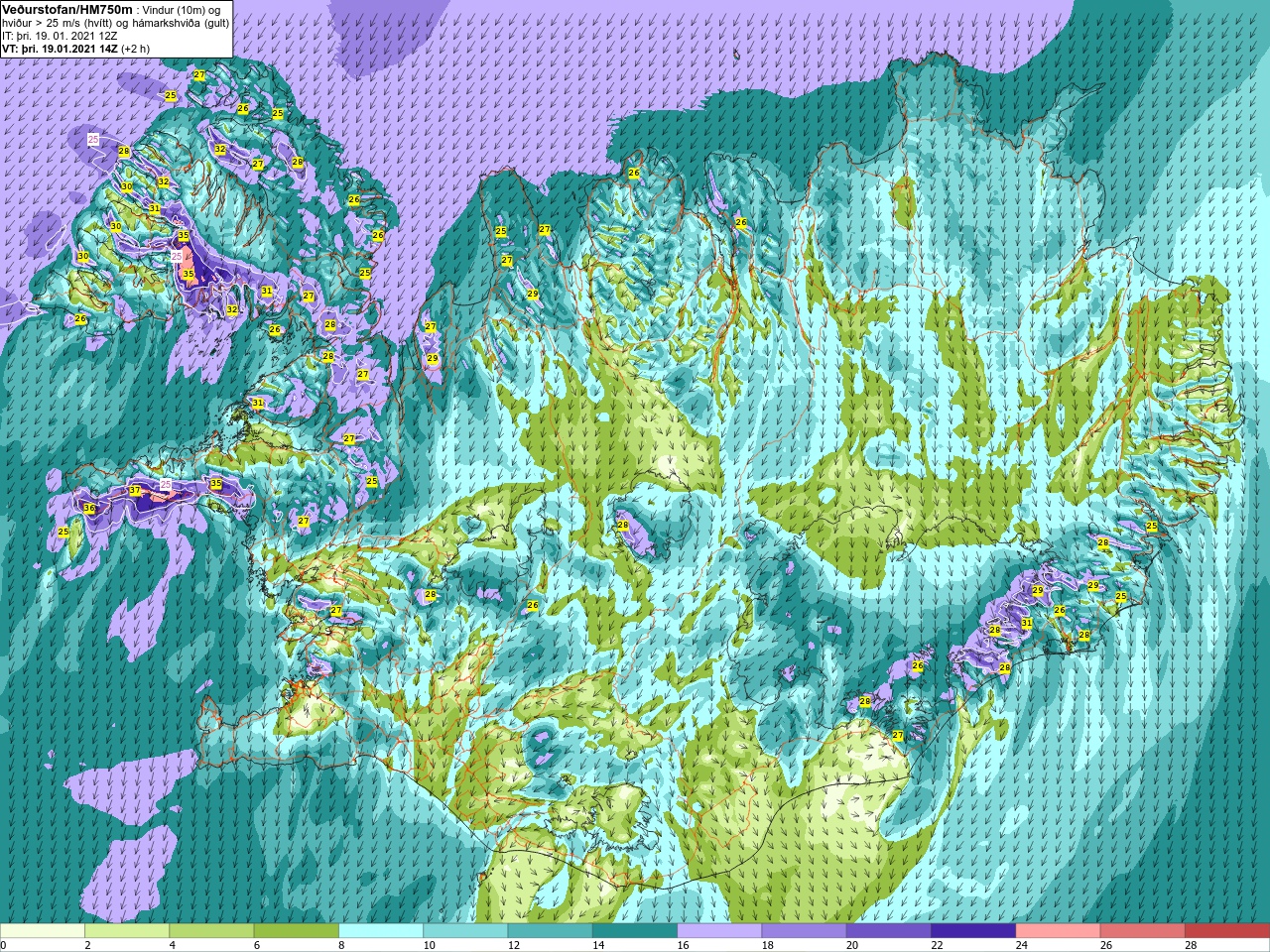
Task: Pick the 24–26 m/s pink legend swatch
Action: [x=1058, y=931]
